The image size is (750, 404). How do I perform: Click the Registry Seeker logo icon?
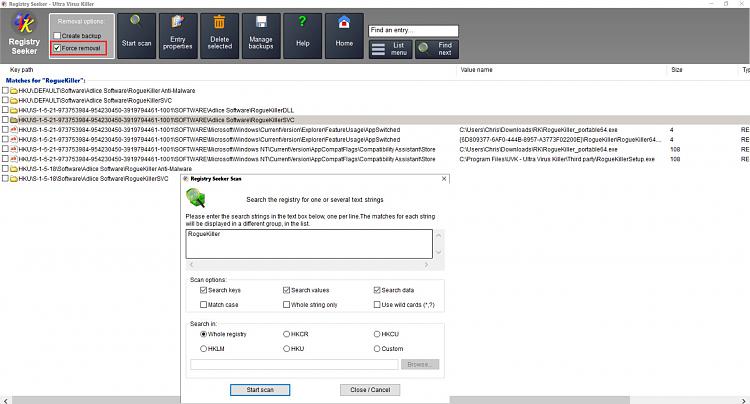(x=23, y=23)
